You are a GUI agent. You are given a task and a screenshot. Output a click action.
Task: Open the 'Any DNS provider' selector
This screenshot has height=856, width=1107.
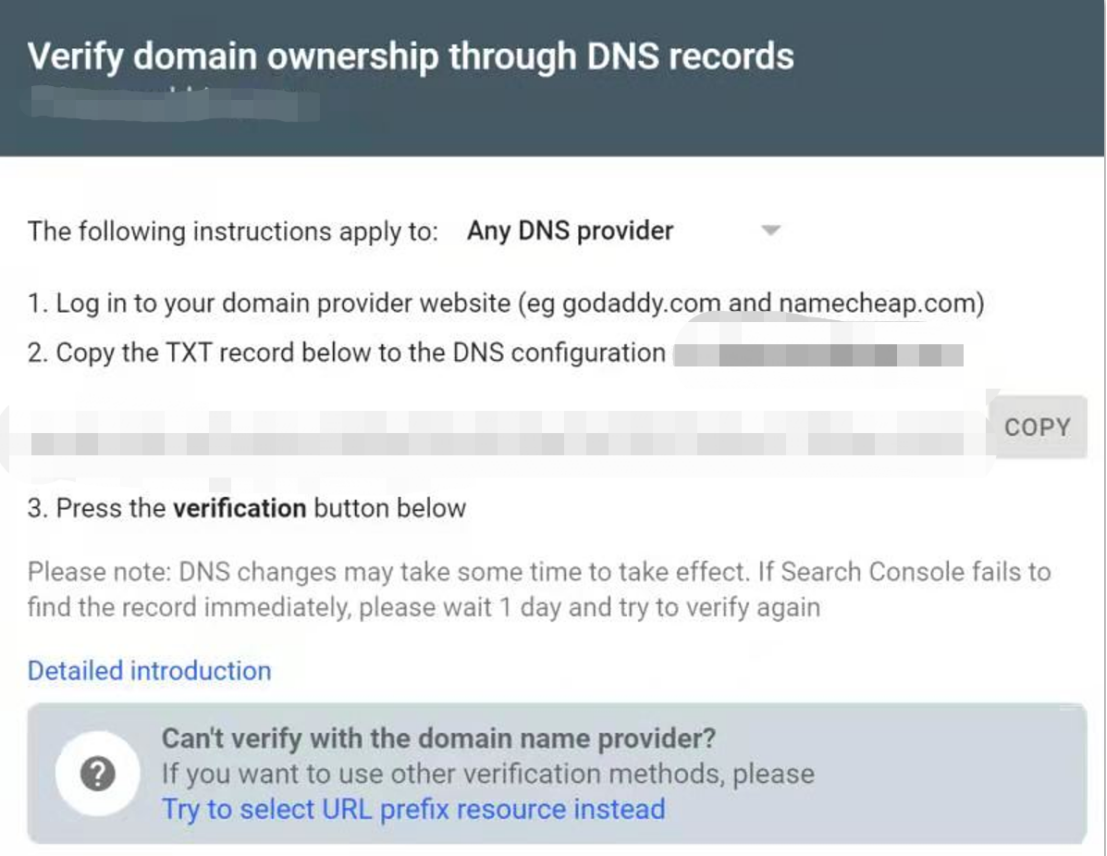pyautogui.click(x=623, y=231)
